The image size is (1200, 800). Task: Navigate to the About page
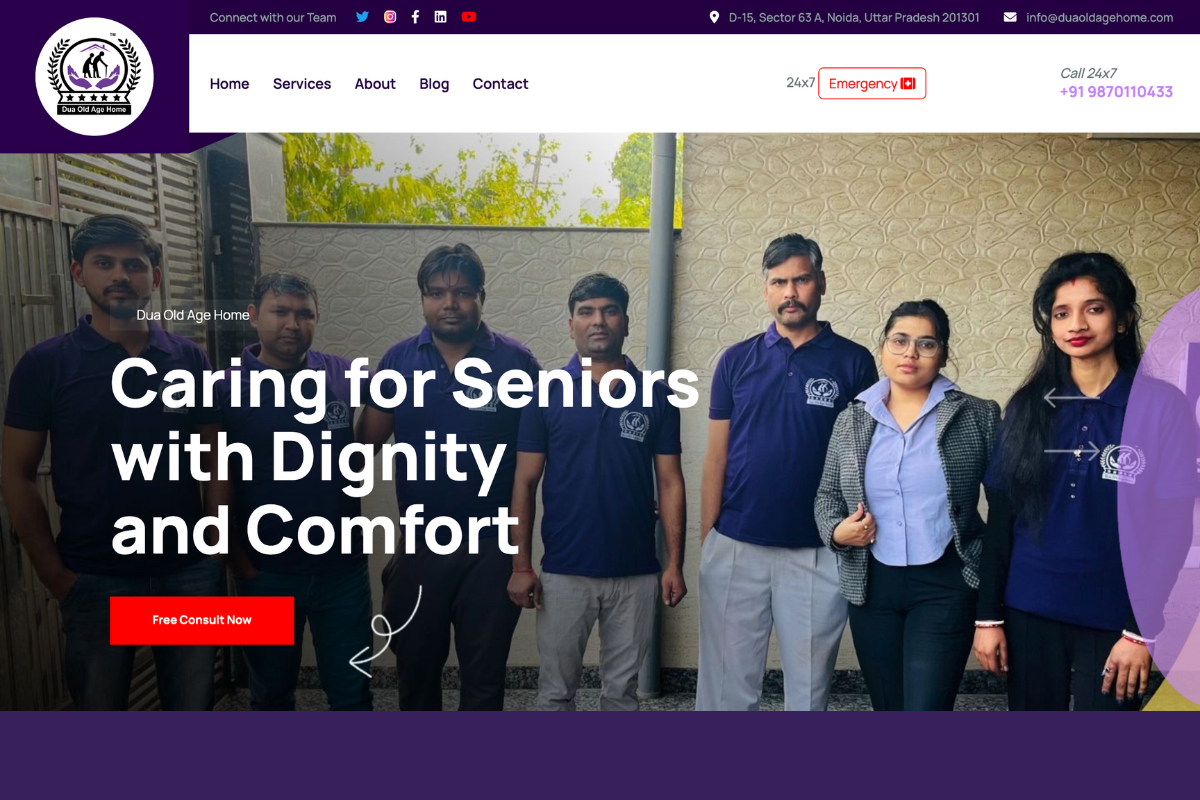click(375, 84)
